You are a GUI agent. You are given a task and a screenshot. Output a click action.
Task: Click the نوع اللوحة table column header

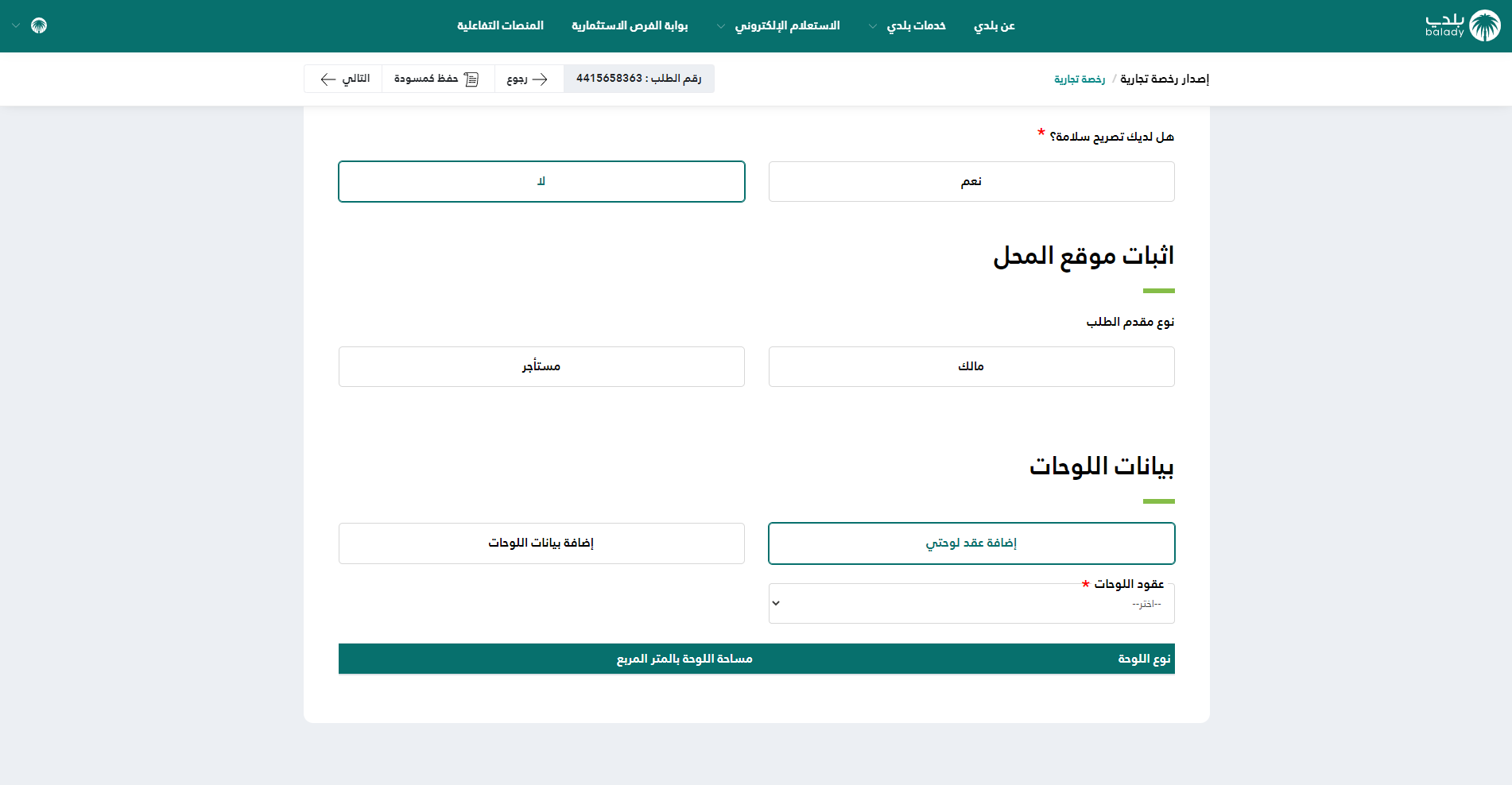tap(1144, 659)
